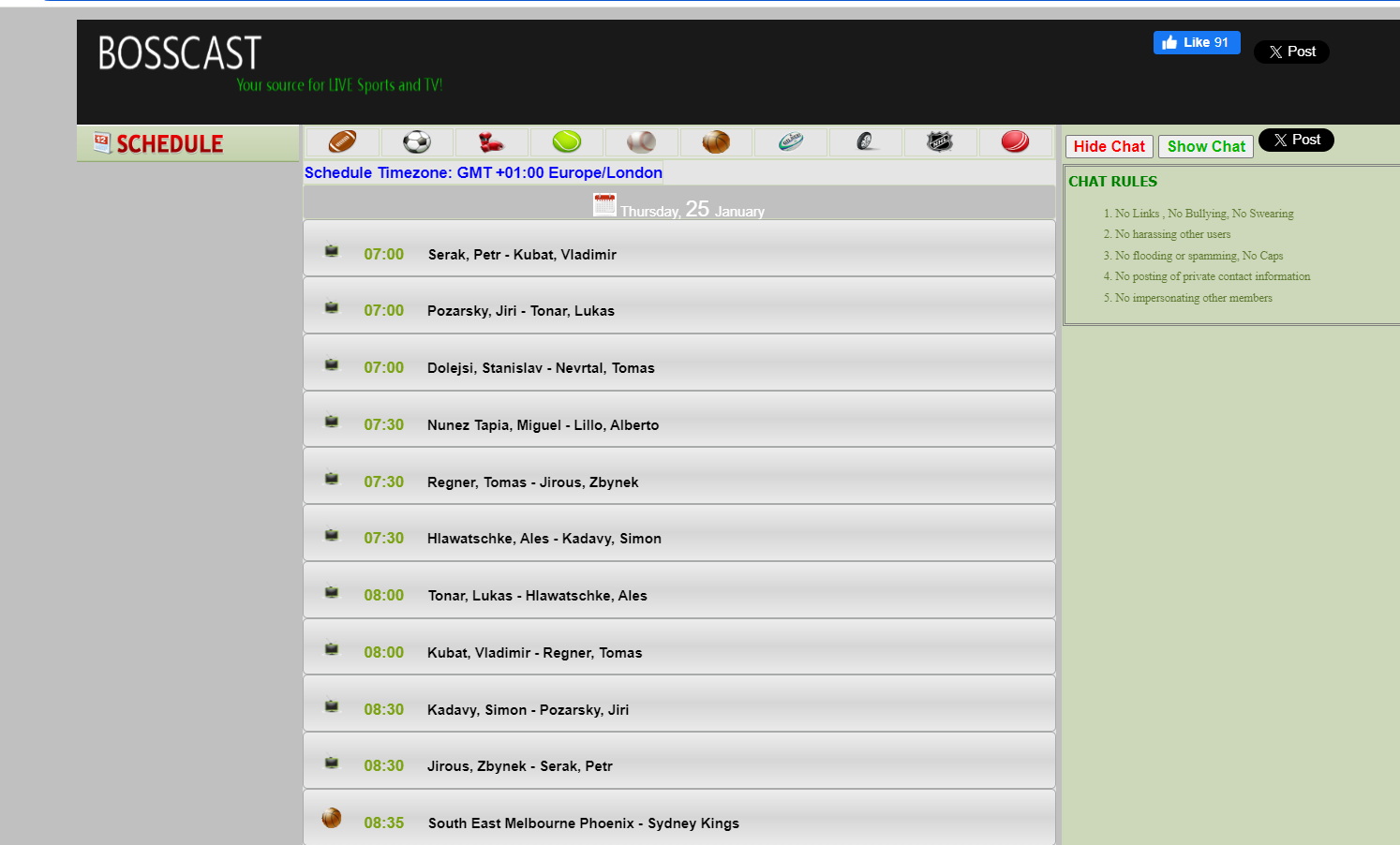Viewport: 1400px width, 845px height.
Task: Select the red cricket ball filter icon
Action: pos(1015,141)
